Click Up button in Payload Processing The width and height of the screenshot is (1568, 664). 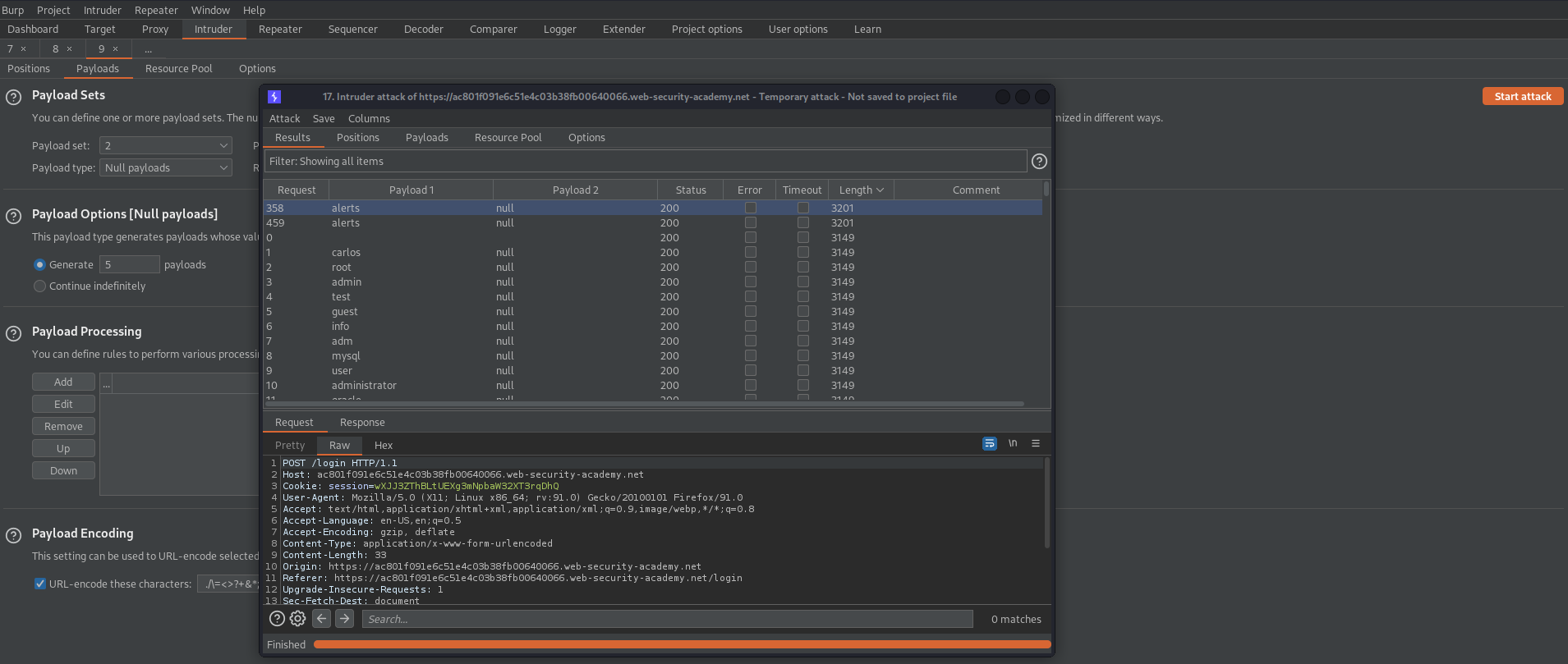pyautogui.click(x=63, y=448)
